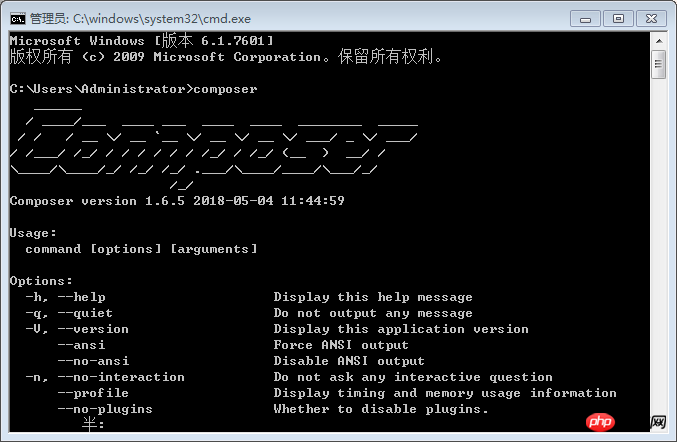Click the '-n, --no-interaction' option

click(x=105, y=377)
